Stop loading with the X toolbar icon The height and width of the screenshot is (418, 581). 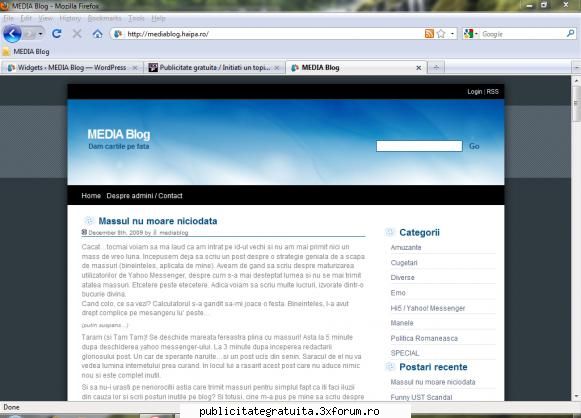pyautogui.click(x=77, y=34)
